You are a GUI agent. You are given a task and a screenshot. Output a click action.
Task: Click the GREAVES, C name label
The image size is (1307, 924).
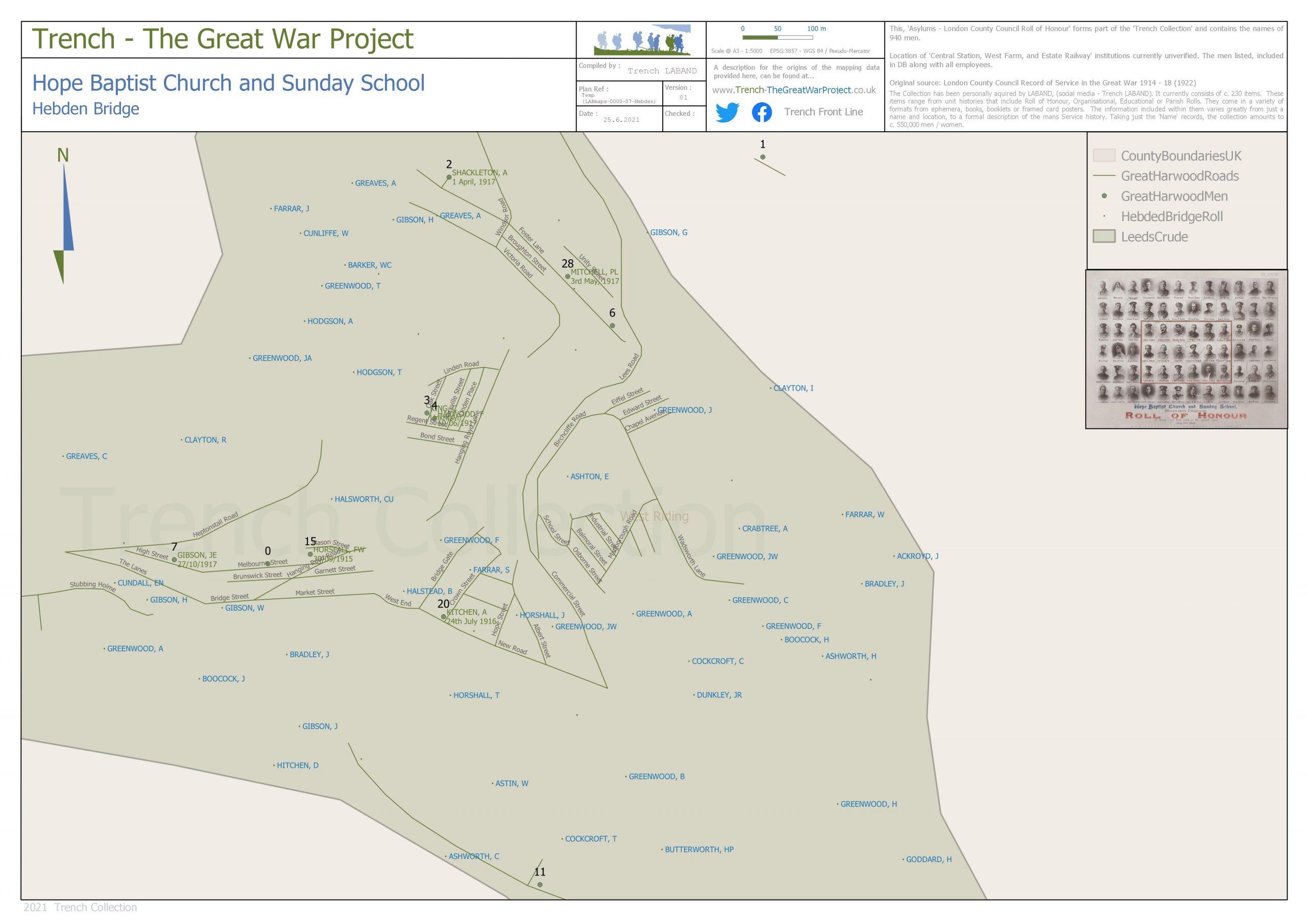click(86, 456)
